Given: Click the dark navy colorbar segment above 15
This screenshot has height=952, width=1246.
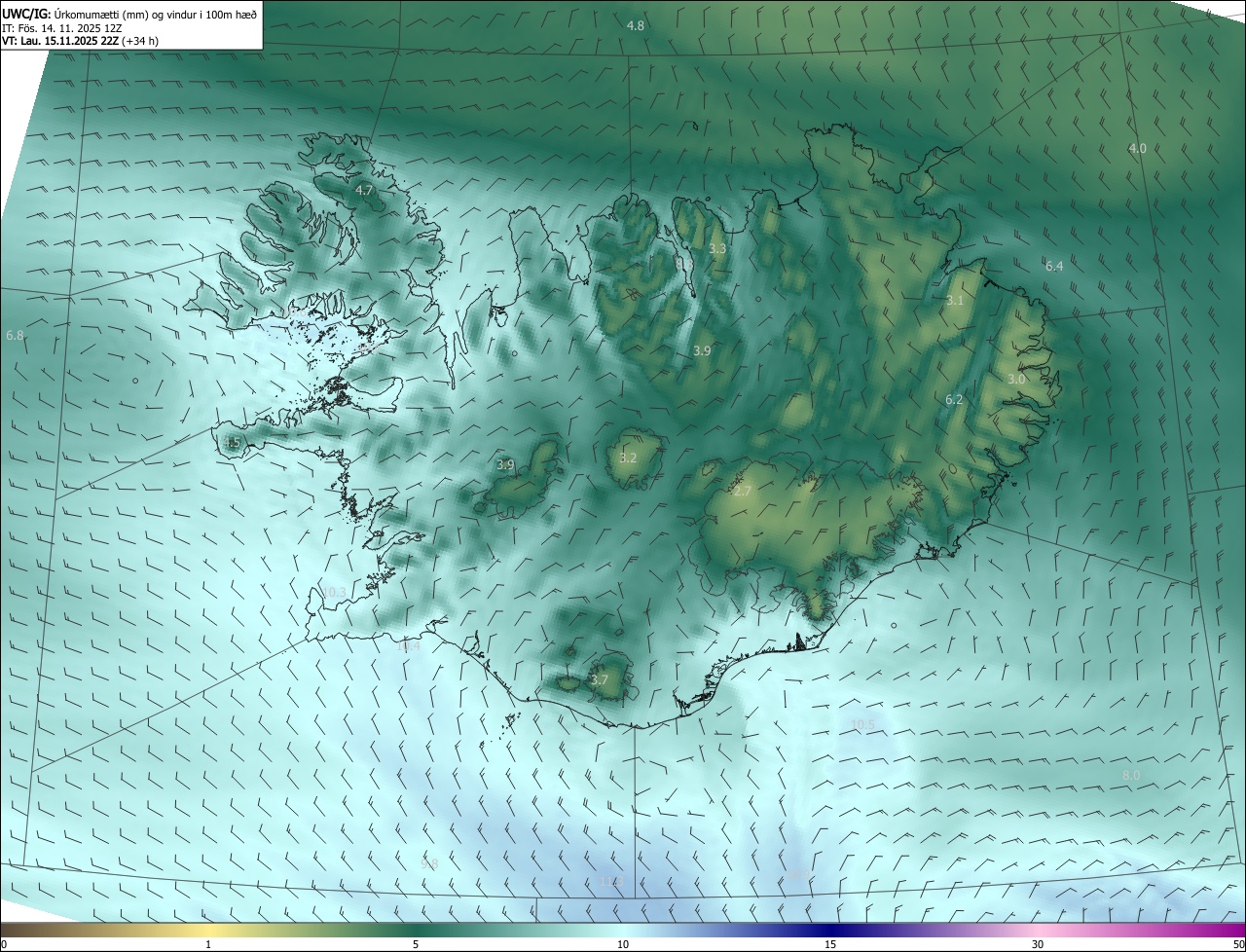Looking at the screenshot, I should [x=830, y=930].
